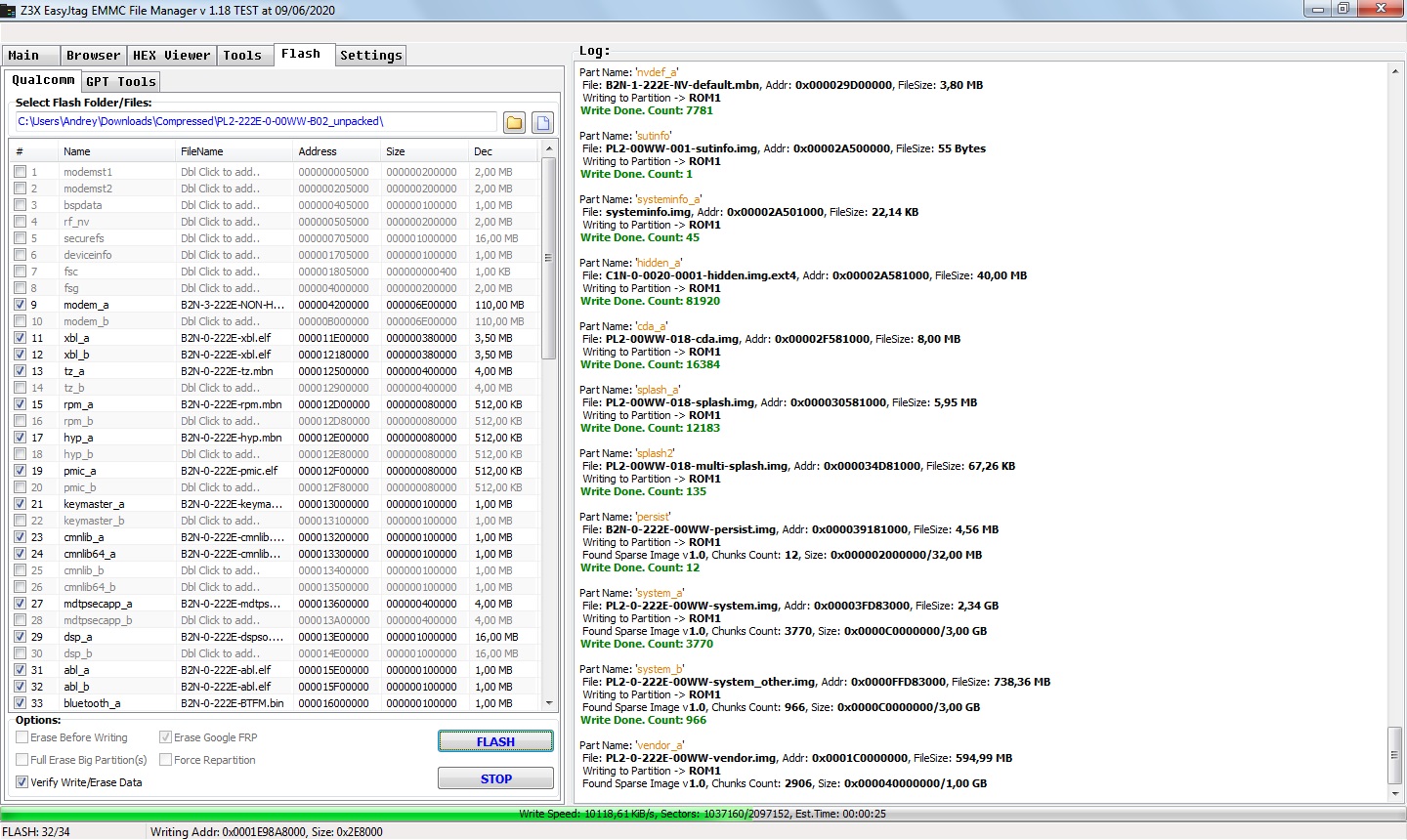The image size is (1407, 840).
Task: Toggle Verify Write/Erase Data checkbox
Action: (x=22, y=782)
